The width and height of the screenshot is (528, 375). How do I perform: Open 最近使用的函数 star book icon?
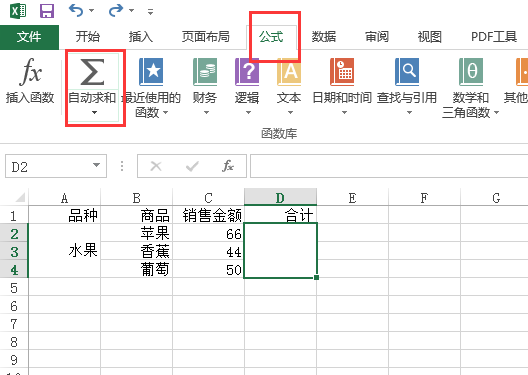pos(151,72)
